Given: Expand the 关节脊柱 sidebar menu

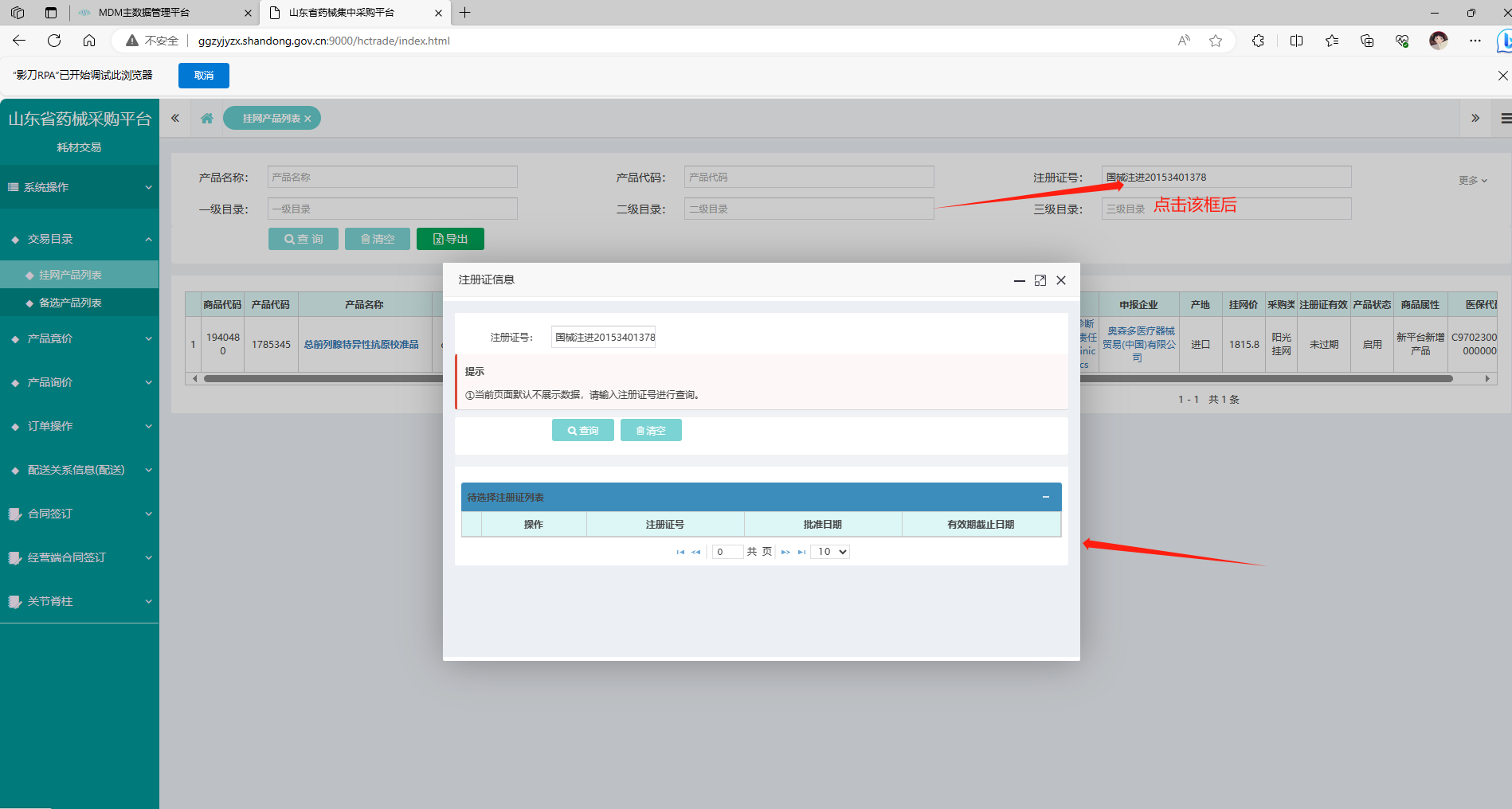Looking at the screenshot, I should pos(80,601).
